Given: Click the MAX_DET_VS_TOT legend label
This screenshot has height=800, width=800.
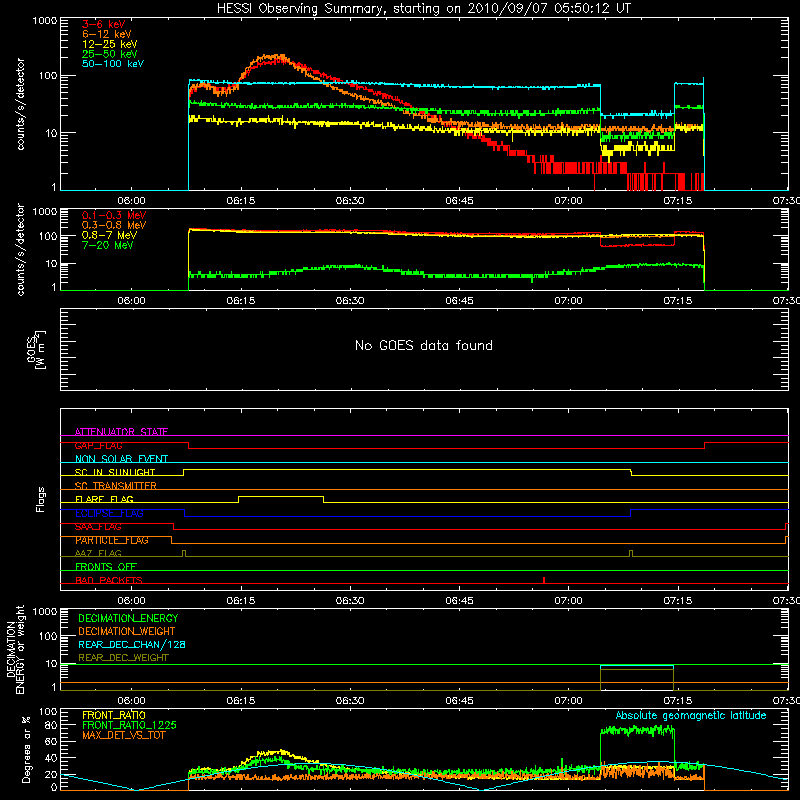Looking at the screenshot, I should (123, 735).
